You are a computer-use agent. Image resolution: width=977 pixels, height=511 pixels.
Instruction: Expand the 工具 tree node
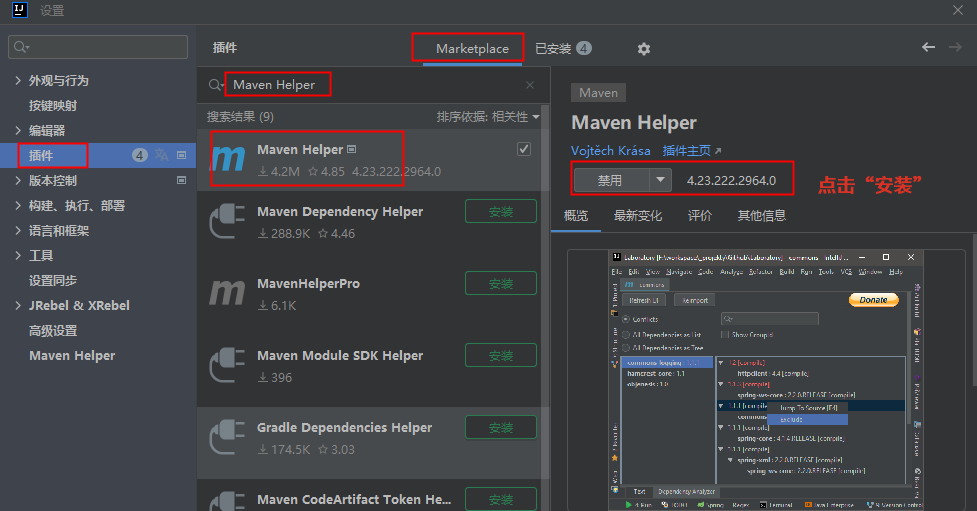(x=18, y=256)
